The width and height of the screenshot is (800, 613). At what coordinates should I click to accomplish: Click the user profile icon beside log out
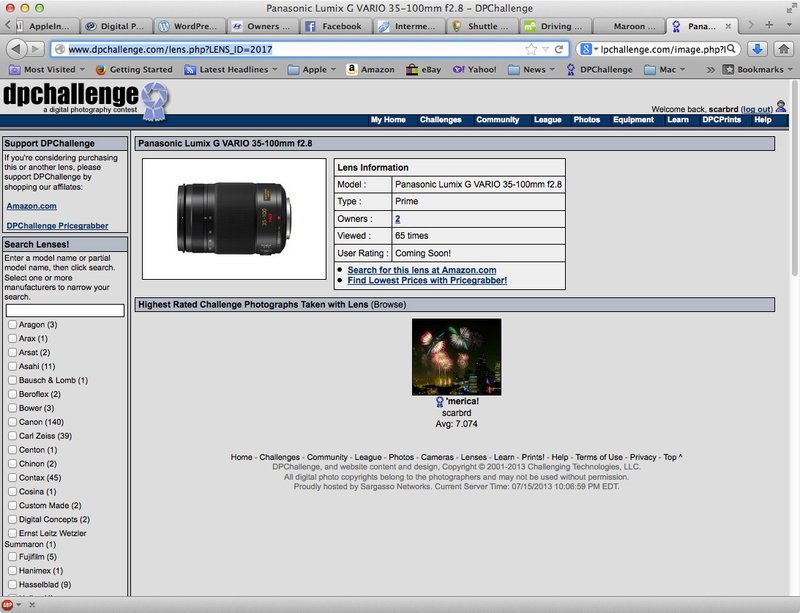781,107
